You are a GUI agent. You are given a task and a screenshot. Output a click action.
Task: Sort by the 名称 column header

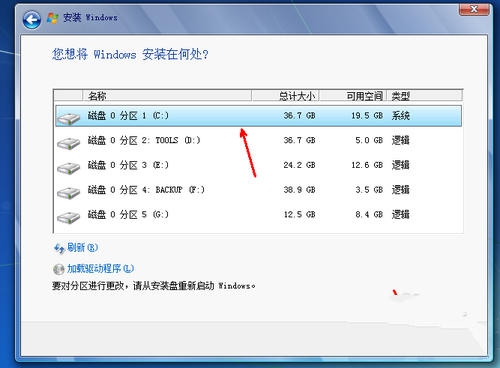tap(167, 96)
